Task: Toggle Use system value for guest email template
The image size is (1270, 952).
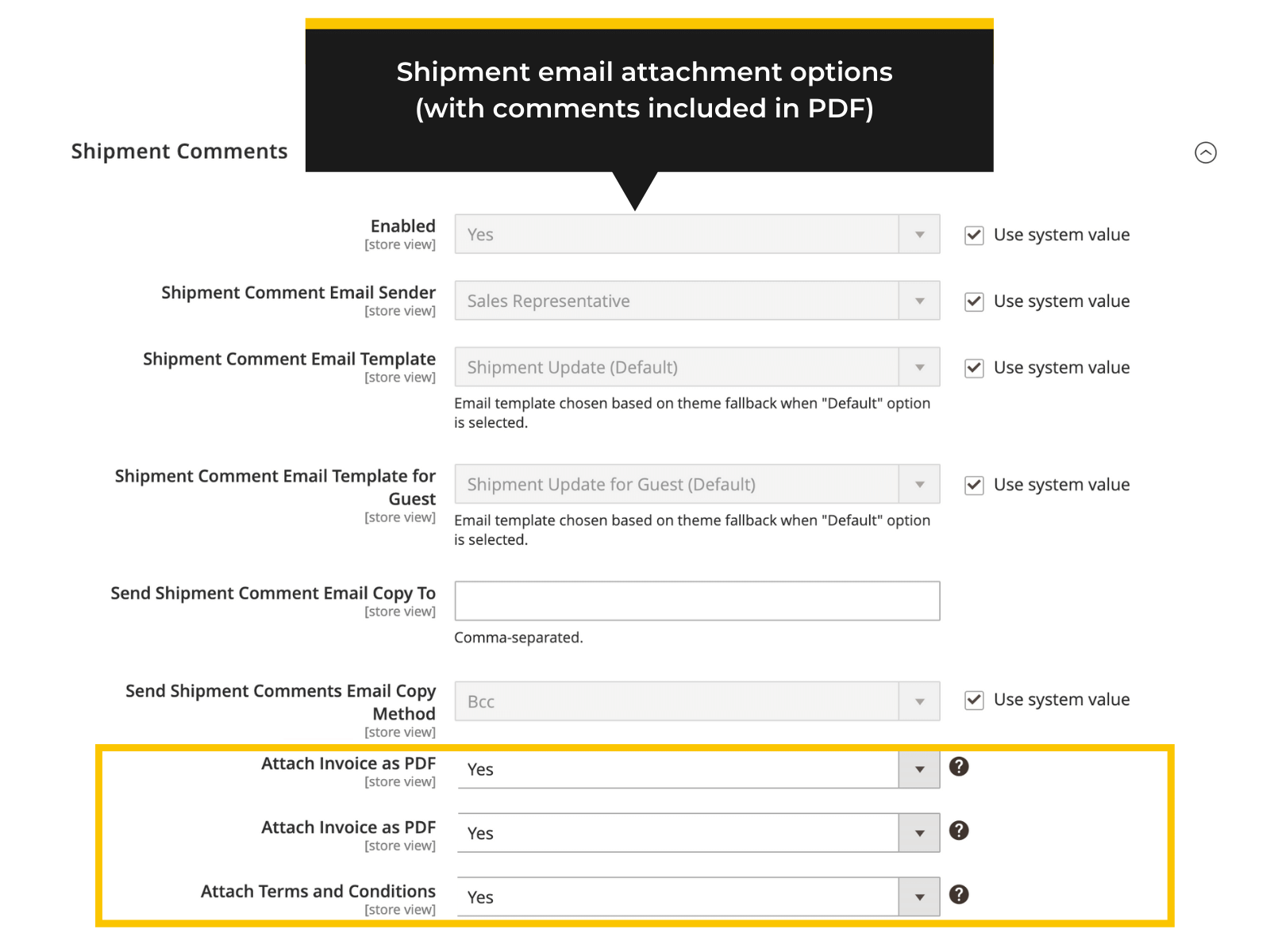Action: (x=973, y=485)
